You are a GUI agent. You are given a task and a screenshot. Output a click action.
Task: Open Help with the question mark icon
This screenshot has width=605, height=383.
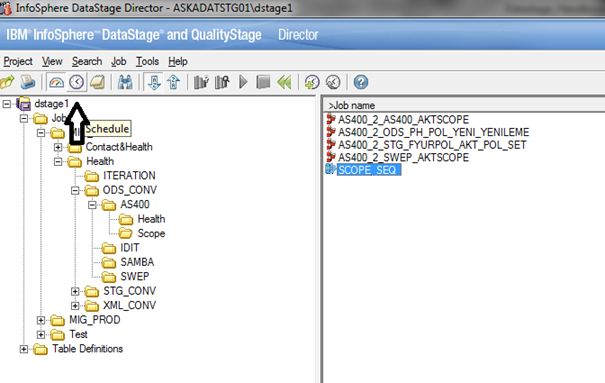(x=361, y=82)
